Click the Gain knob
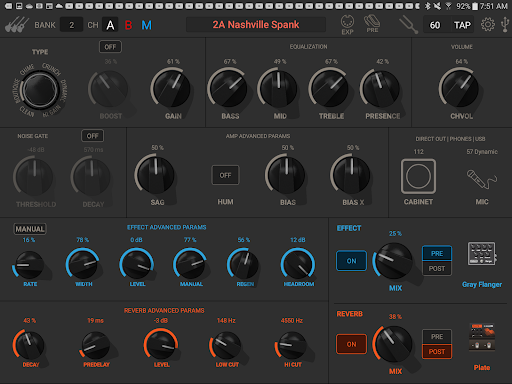 [171, 88]
